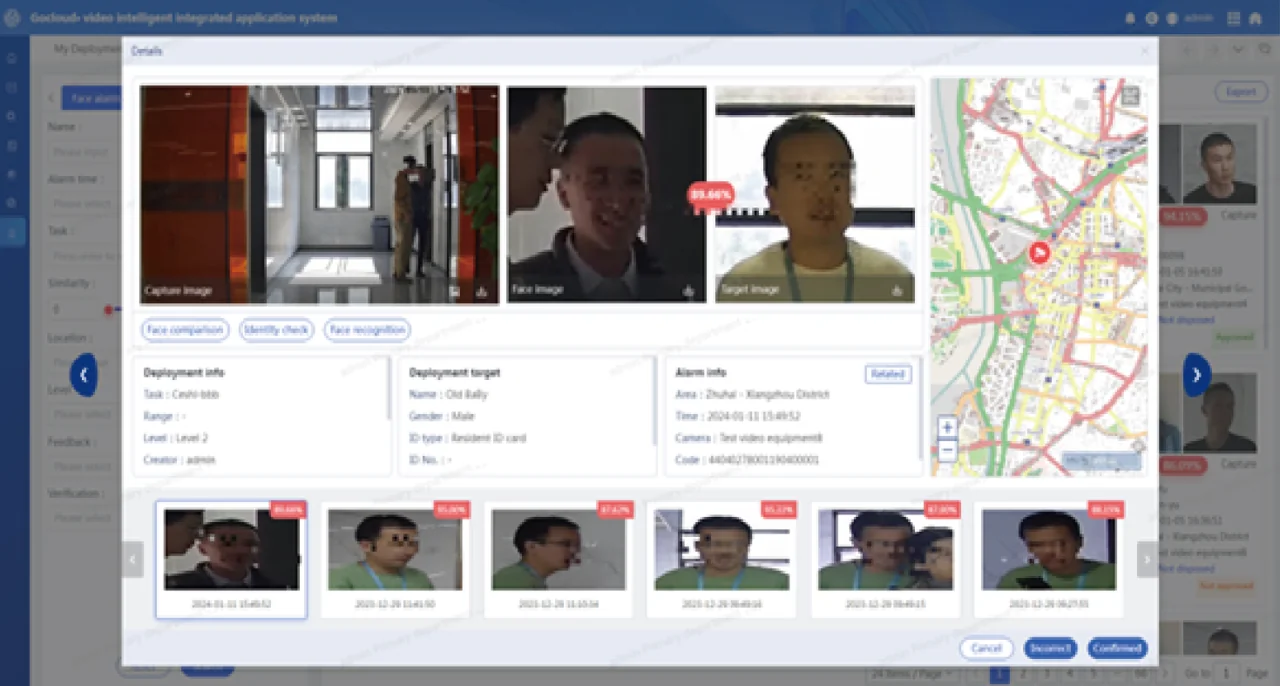The image size is (1280, 686).
Task: Show next thumbnails in capture strip
Action: [1147, 560]
